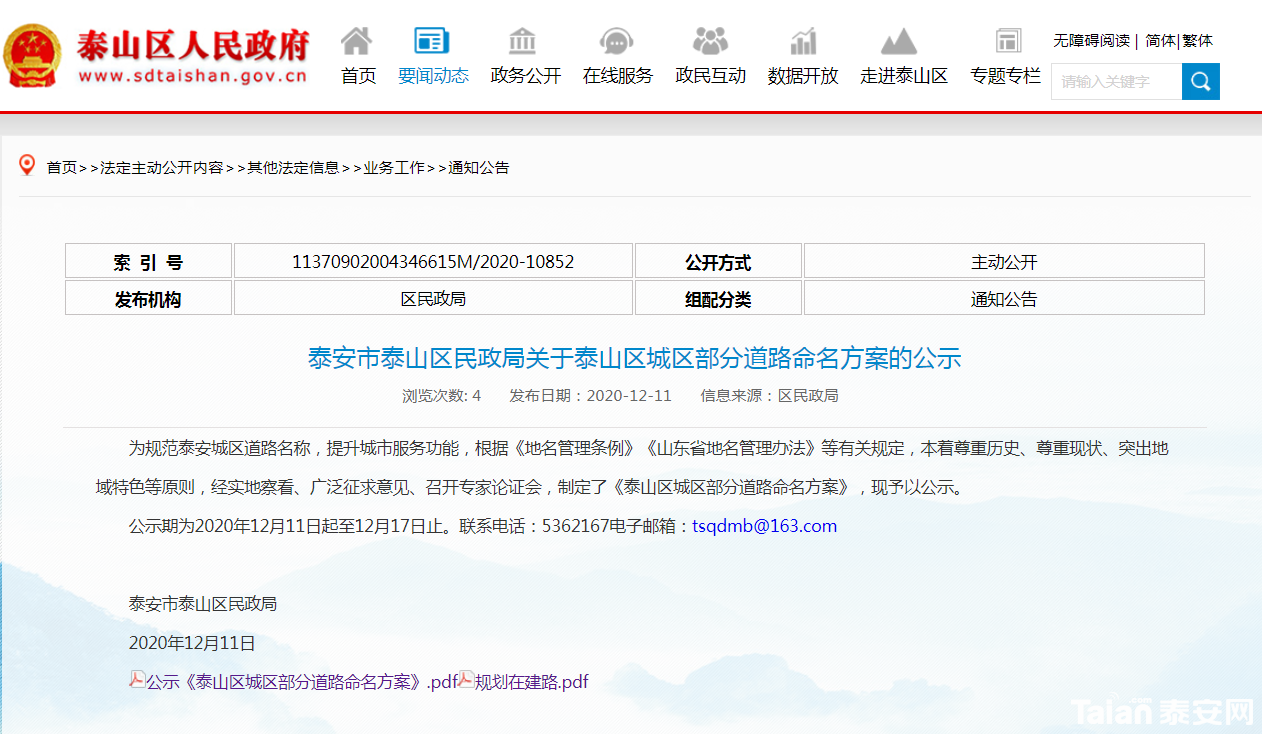The image size is (1262, 734).
Task: Click breadcrumb link 通知公告
Action: coord(479,168)
